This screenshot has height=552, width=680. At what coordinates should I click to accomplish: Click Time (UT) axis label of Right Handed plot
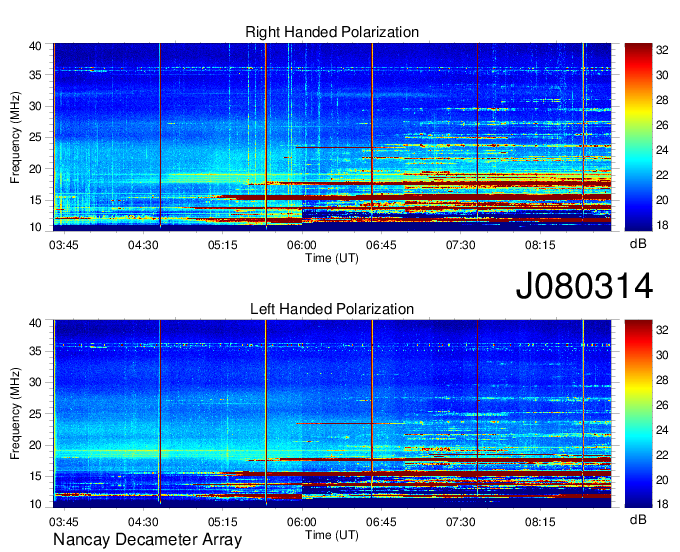332,258
